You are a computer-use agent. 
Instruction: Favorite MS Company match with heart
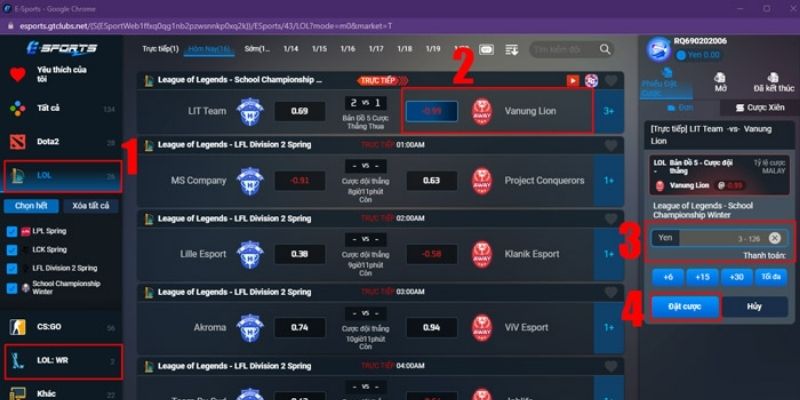[611, 145]
